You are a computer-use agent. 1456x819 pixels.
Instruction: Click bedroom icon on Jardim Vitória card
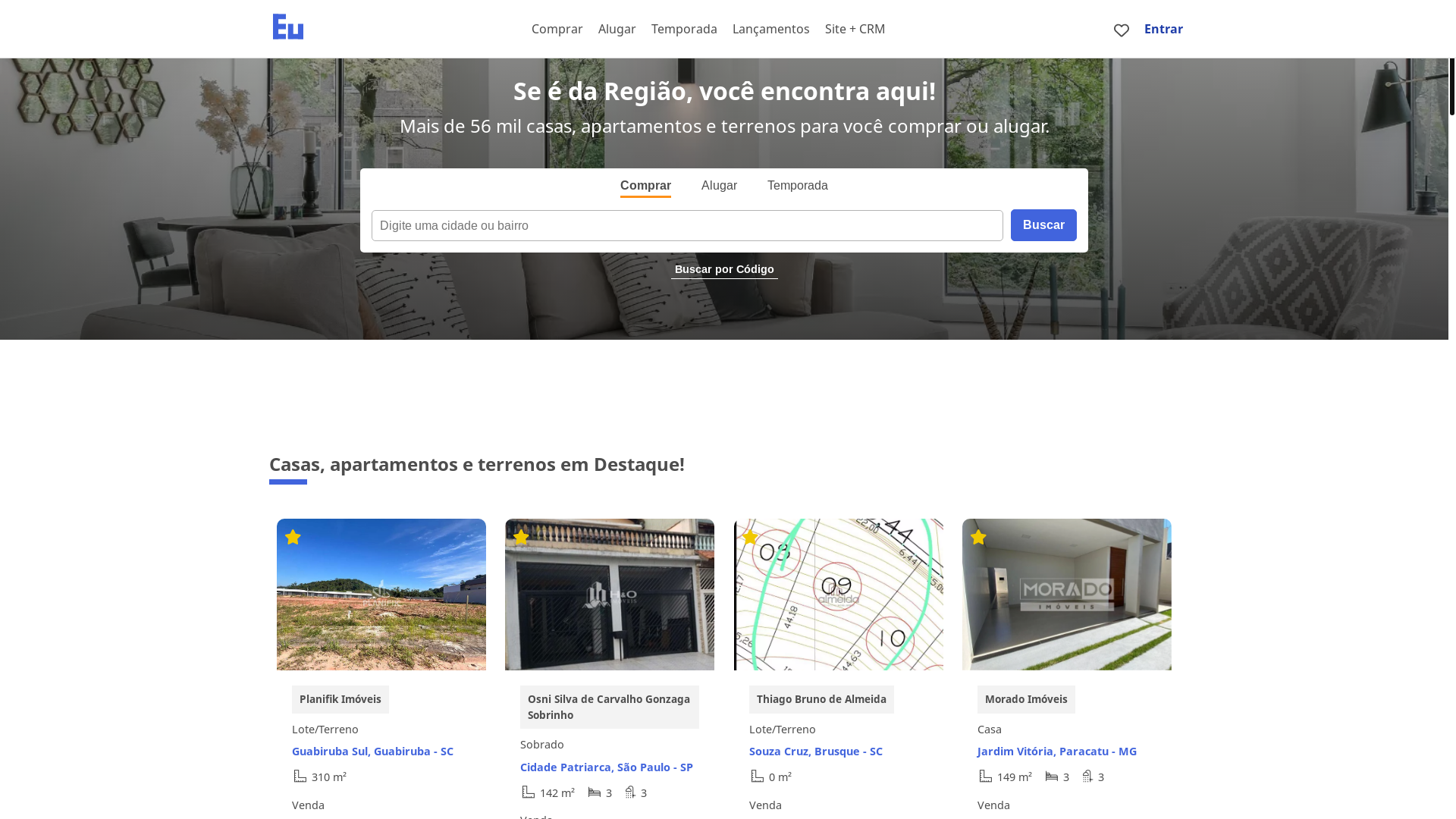(1052, 776)
